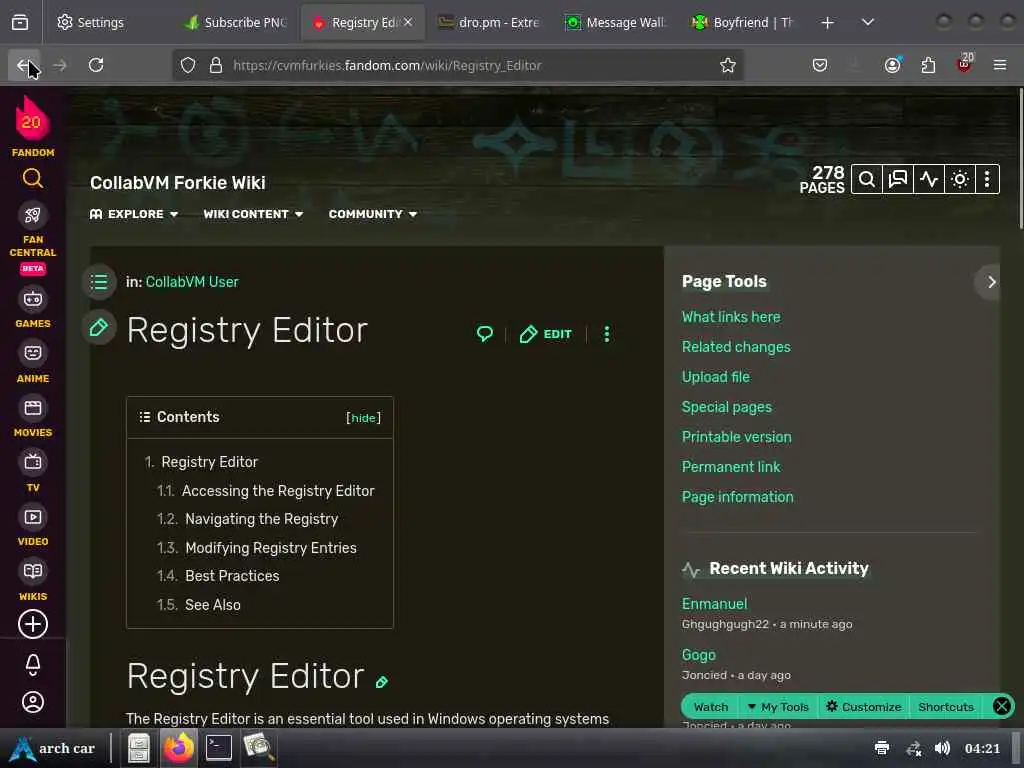Open TV category icon
Image resolution: width=1024 pixels, height=768 pixels.
click(33, 462)
